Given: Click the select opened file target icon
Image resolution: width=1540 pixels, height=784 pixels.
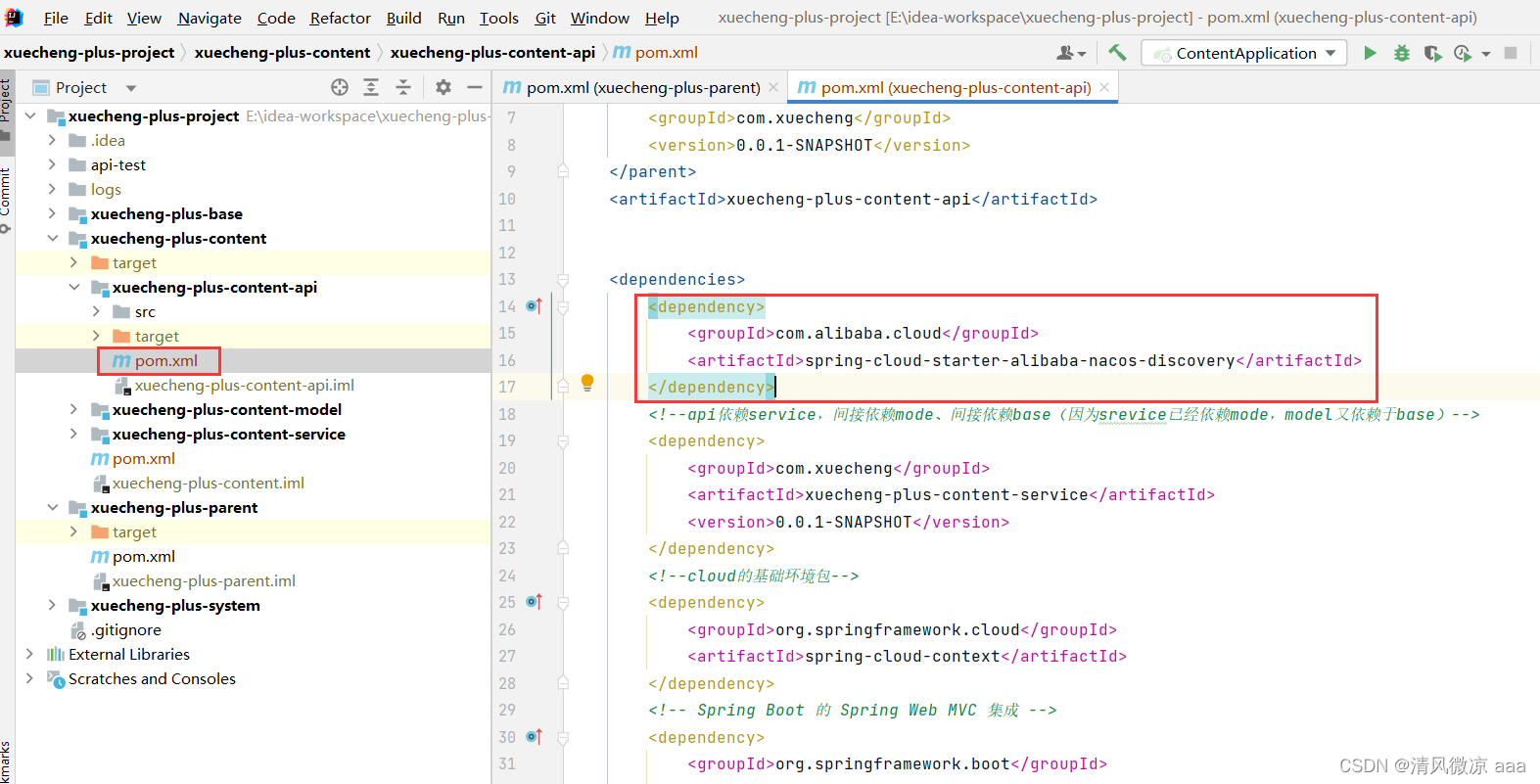Looking at the screenshot, I should [340, 87].
